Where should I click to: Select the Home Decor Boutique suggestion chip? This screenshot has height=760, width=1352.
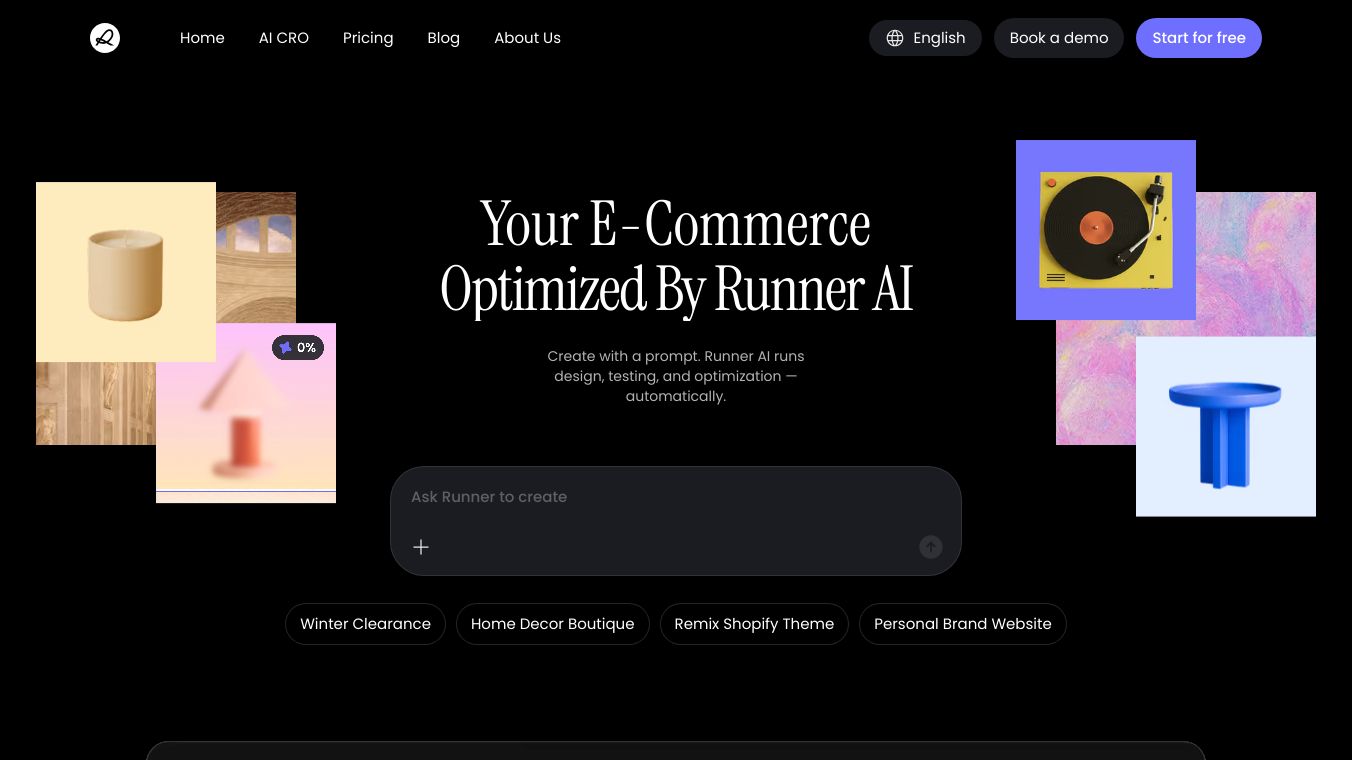[x=552, y=624]
